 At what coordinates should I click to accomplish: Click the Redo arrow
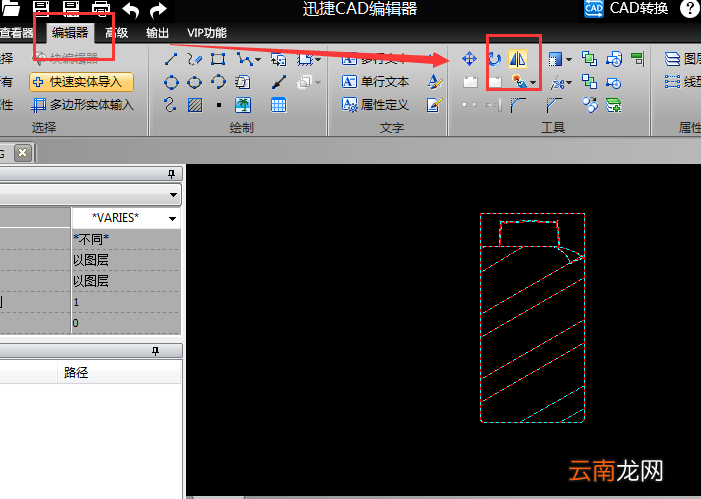[158, 10]
